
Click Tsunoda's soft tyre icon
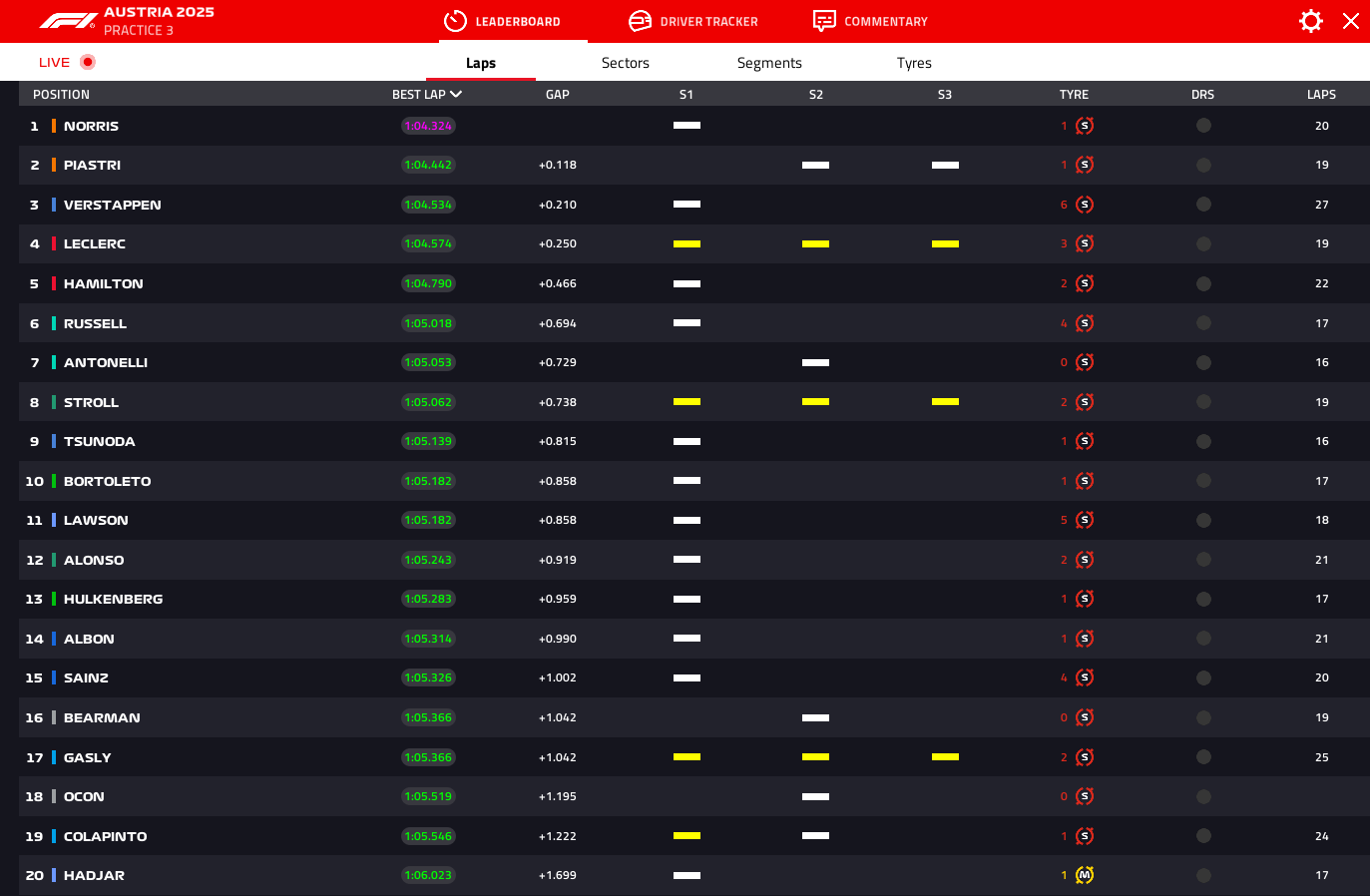[1085, 441]
